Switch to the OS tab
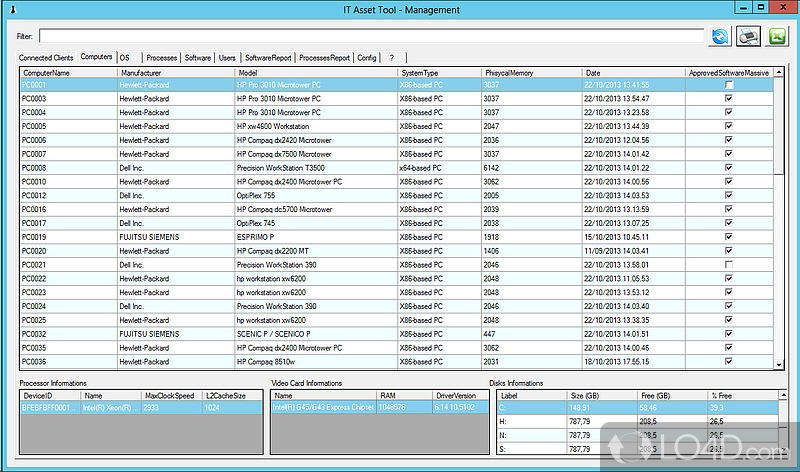This screenshot has width=800, height=472. [125, 58]
